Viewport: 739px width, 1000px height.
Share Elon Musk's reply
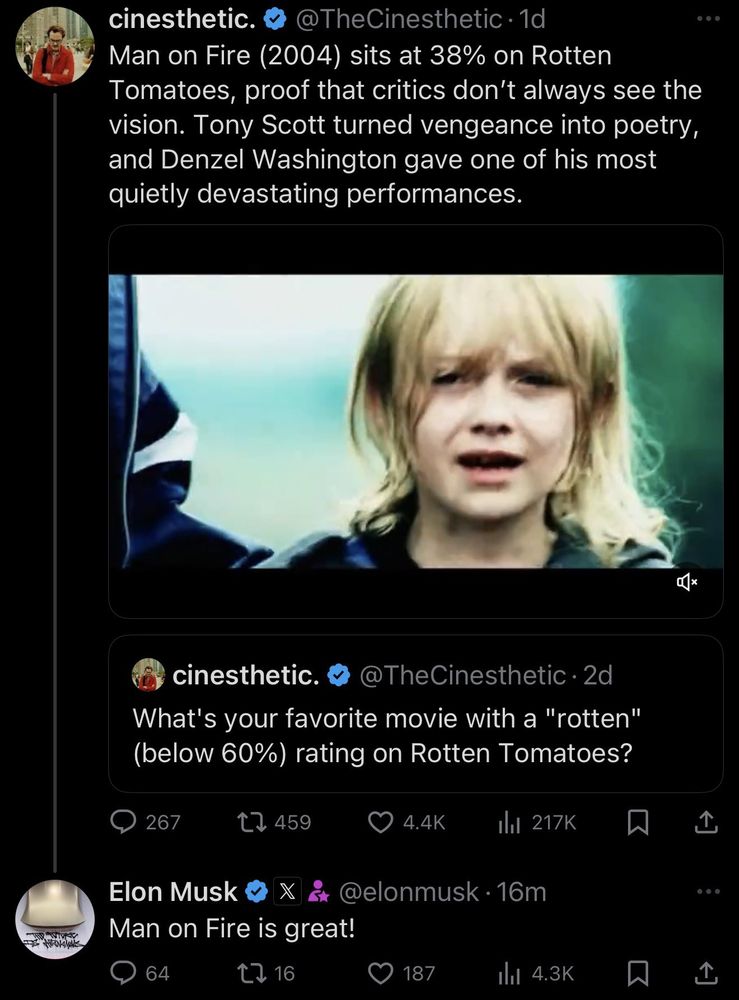point(706,972)
